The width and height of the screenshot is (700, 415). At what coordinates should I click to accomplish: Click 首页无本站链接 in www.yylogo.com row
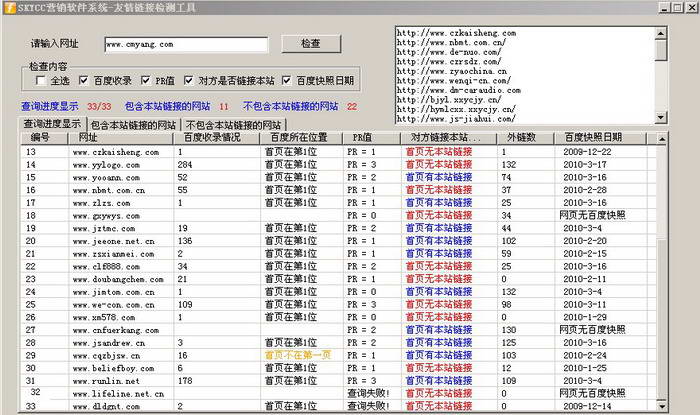[439, 165]
